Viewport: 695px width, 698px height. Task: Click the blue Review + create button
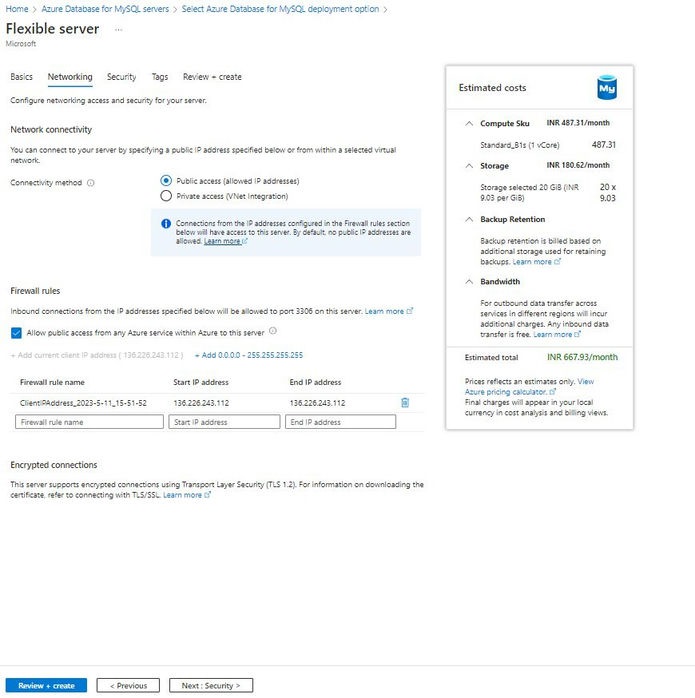click(x=46, y=686)
